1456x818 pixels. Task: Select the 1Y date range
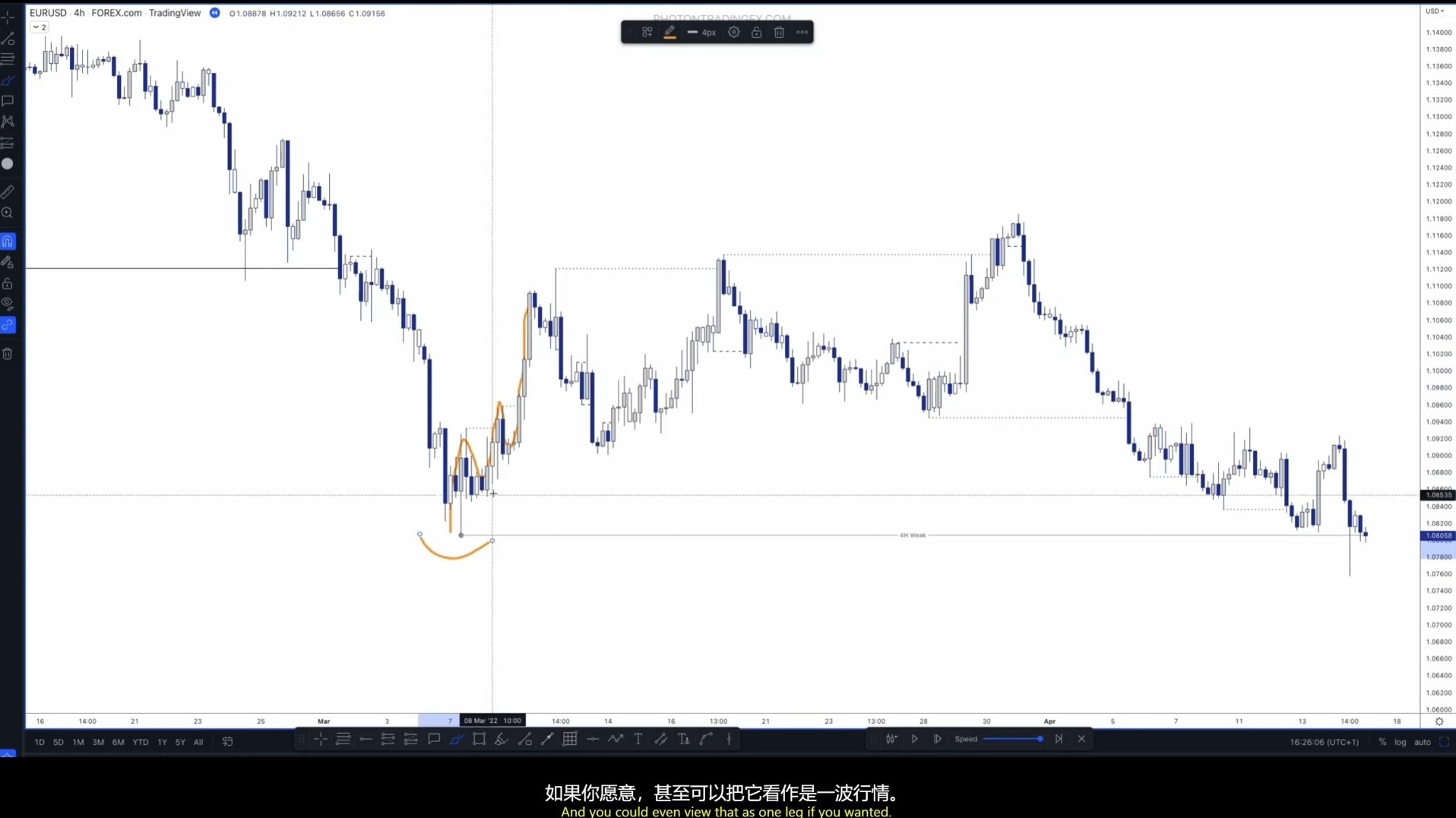pos(162,742)
